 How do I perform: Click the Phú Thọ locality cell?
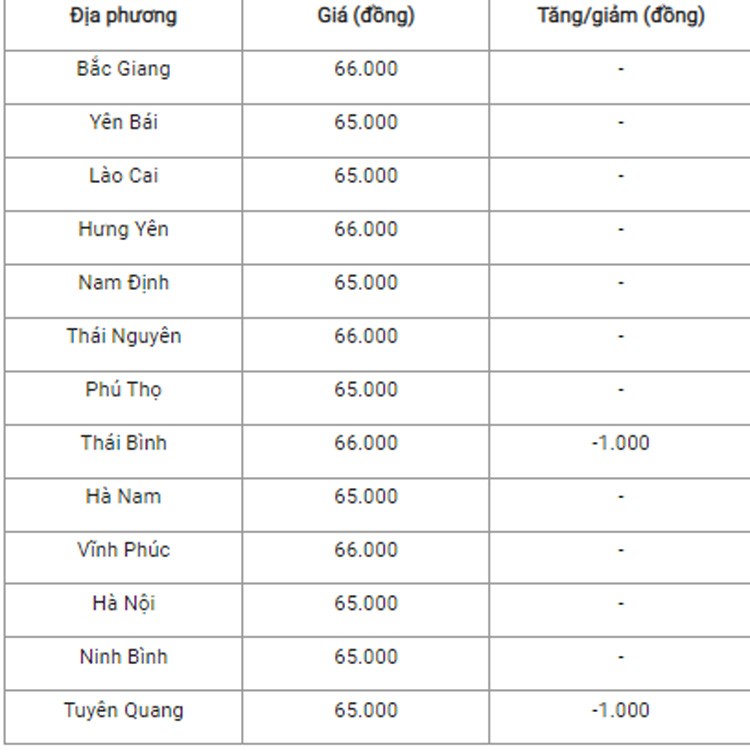point(123,389)
